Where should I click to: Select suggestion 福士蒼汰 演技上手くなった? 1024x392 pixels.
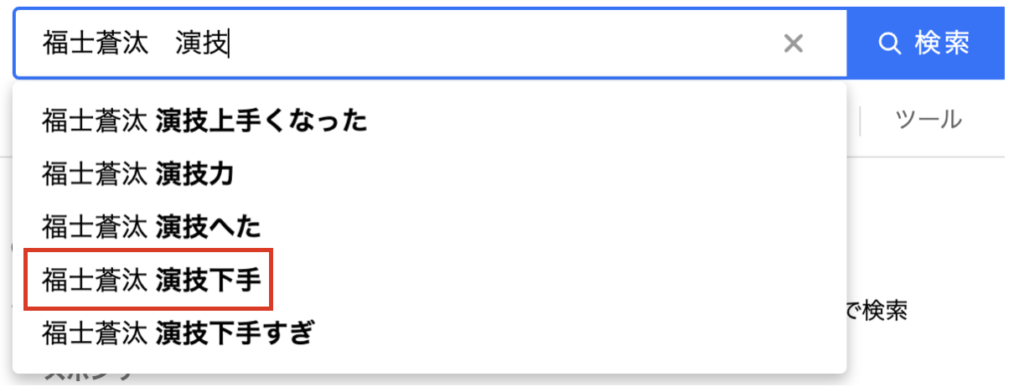(x=430, y=121)
